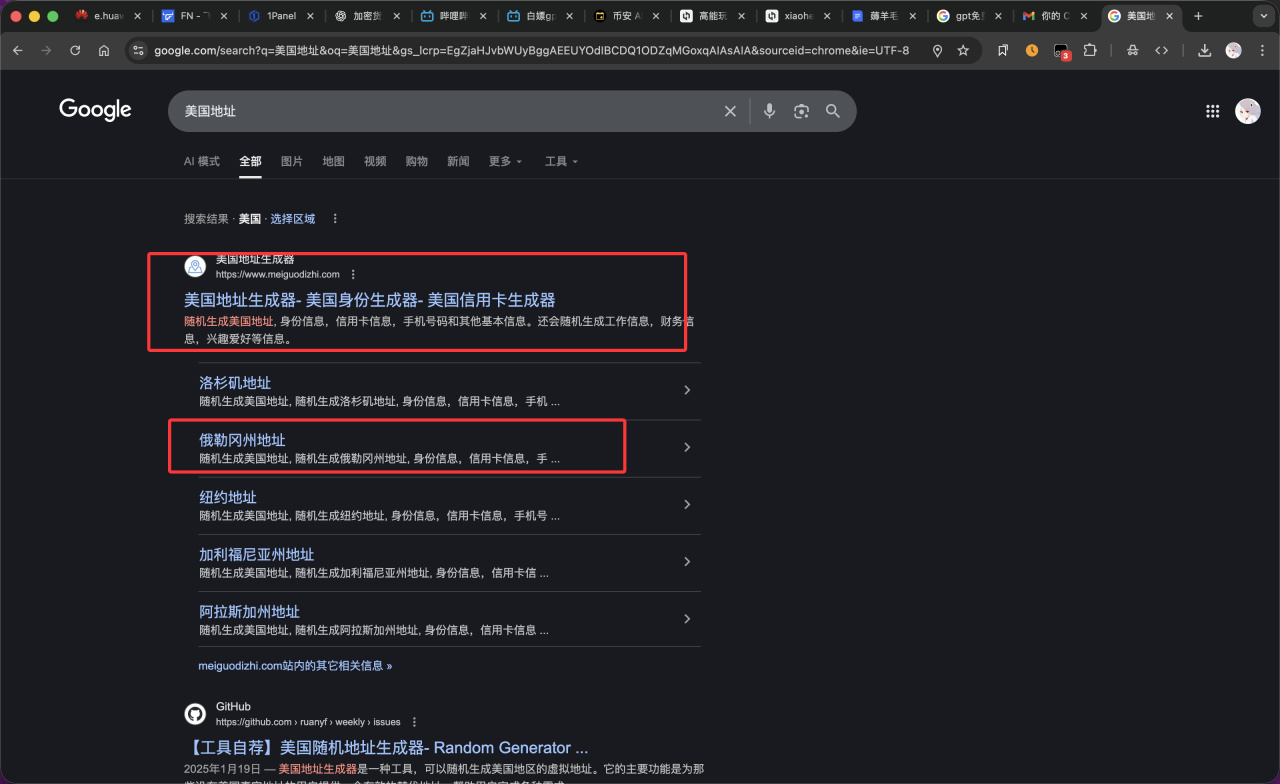Click the 选择区域 link
The width and height of the screenshot is (1280, 784).
[x=292, y=218]
